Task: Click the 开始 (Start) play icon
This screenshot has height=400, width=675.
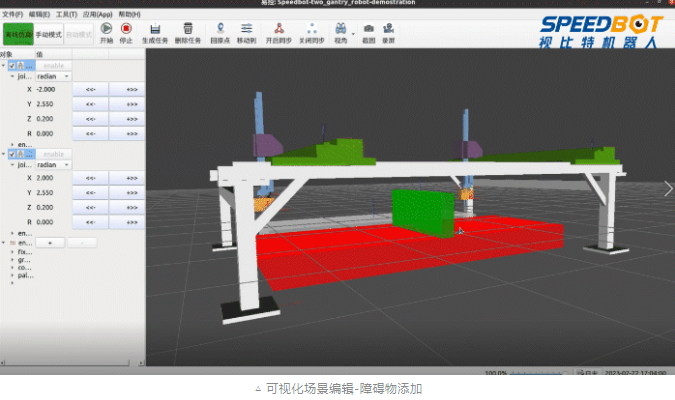Action: (106, 29)
